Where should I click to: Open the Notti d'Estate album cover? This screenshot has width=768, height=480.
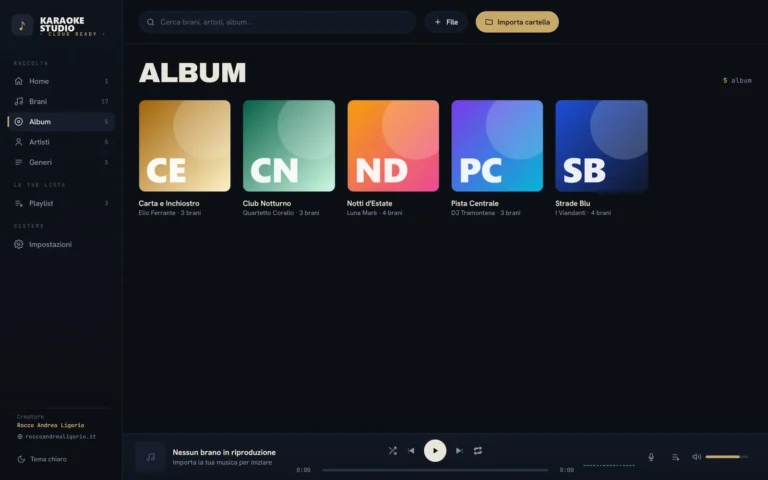[393, 146]
